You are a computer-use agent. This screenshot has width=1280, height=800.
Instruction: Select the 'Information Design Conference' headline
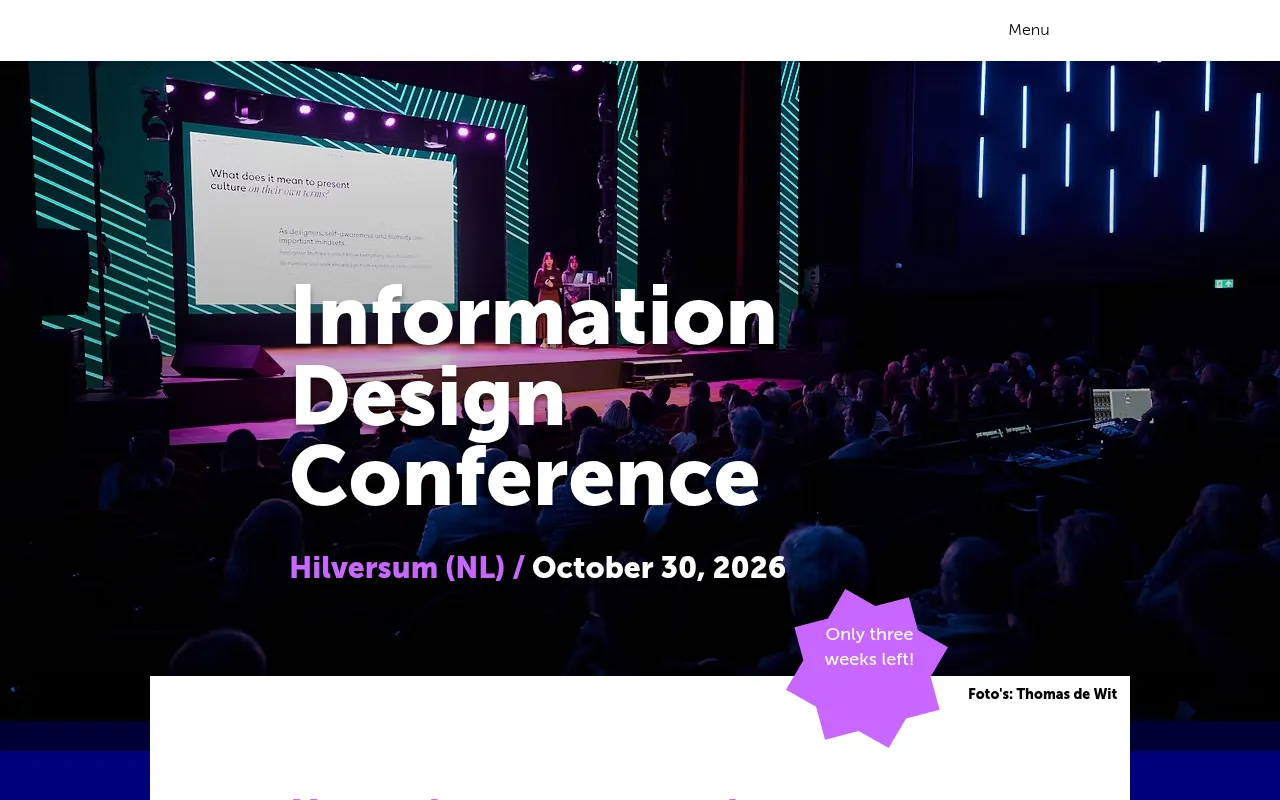pos(534,396)
